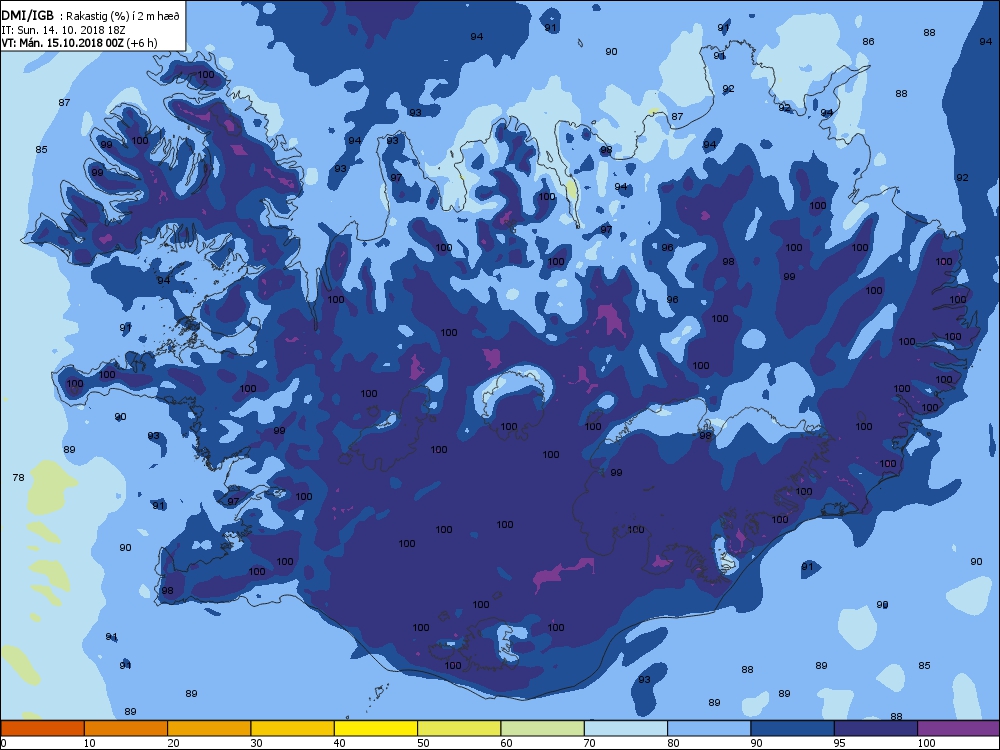Image resolution: width=1000 pixels, height=750 pixels.
Task: Pick the orange 10–20 legend swatch
Action: click(x=126, y=728)
